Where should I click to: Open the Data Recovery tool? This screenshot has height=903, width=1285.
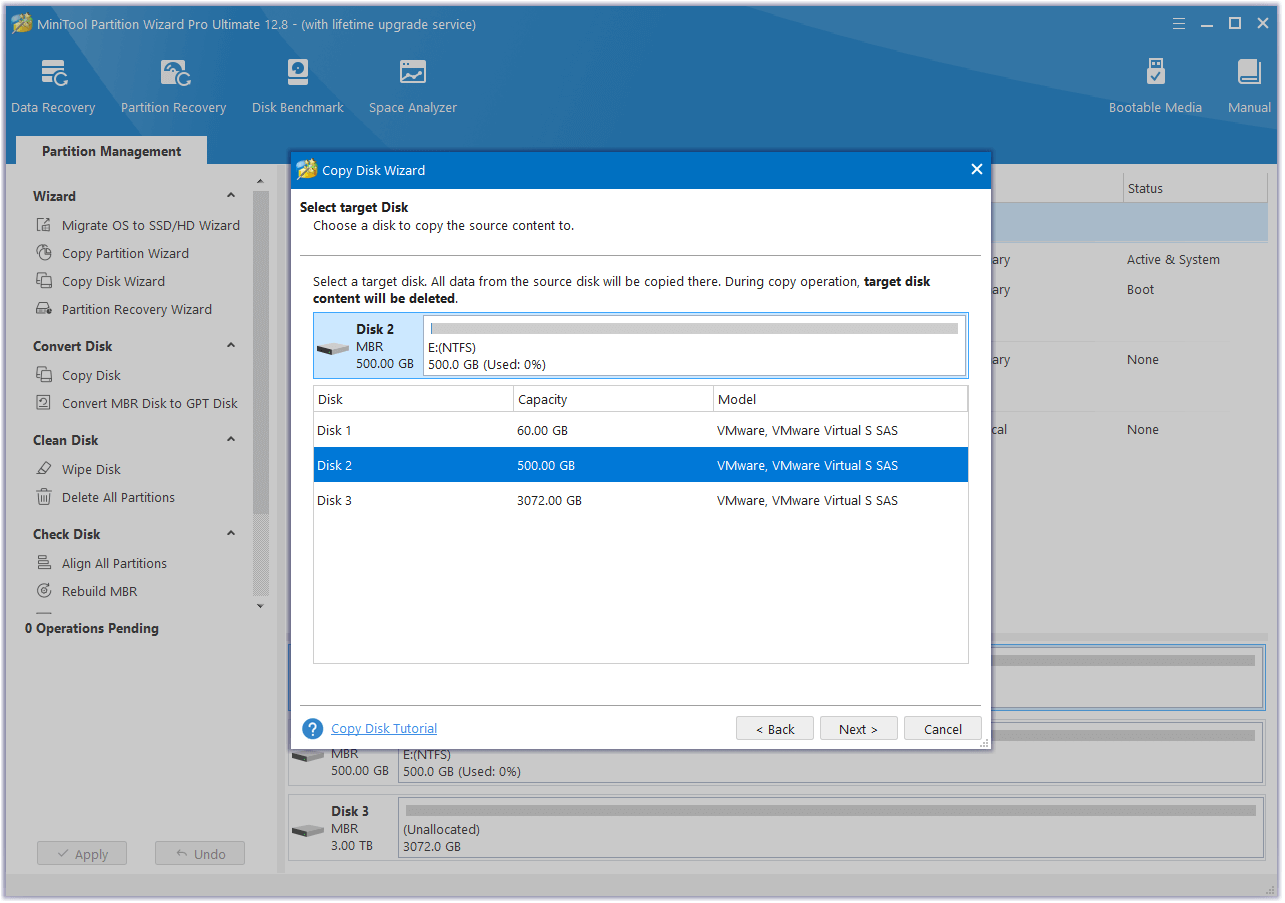tap(53, 86)
